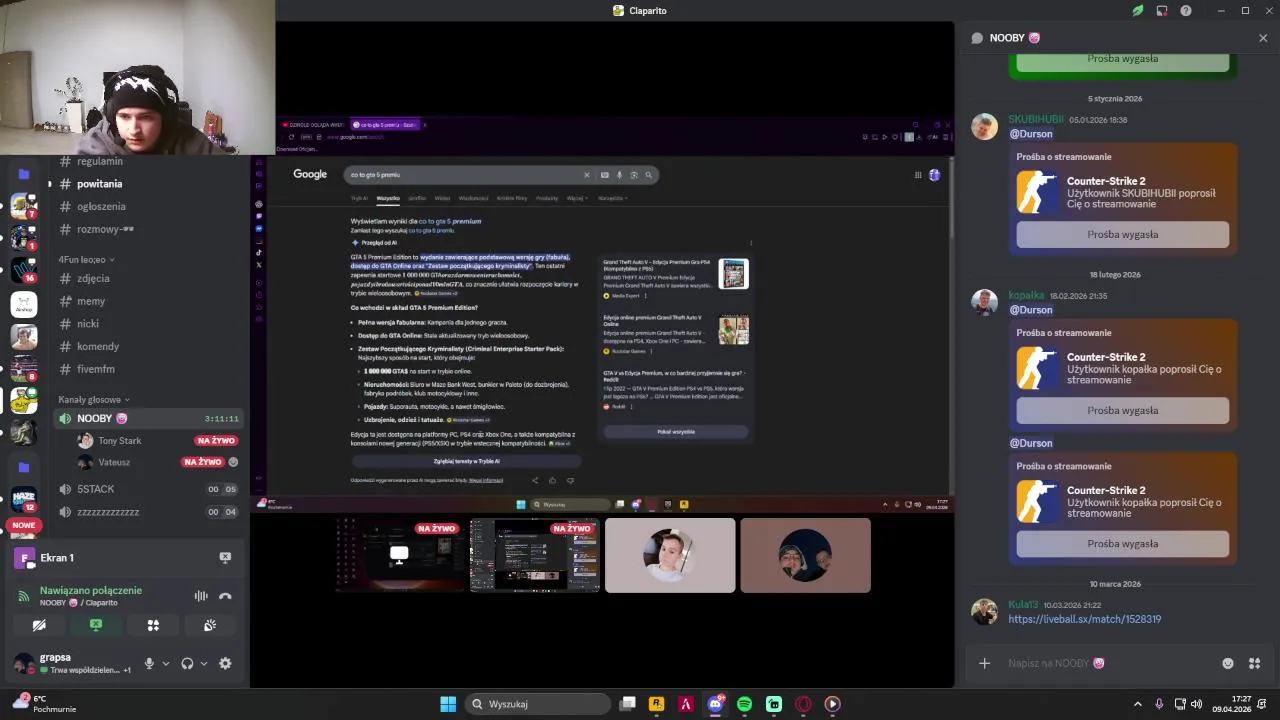The image size is (1280, 720).
Task: Open the green leaf icon in title bar
Action: [1138, 11]
